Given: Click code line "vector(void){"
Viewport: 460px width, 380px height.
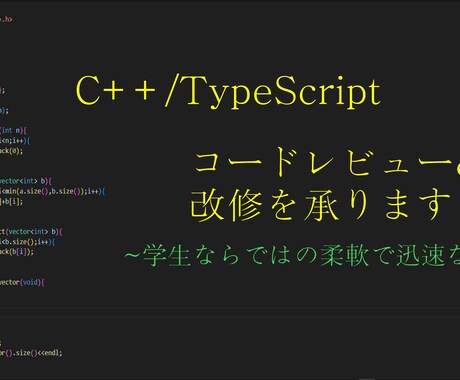Looking at the screenshot, I should click(22, 282).
